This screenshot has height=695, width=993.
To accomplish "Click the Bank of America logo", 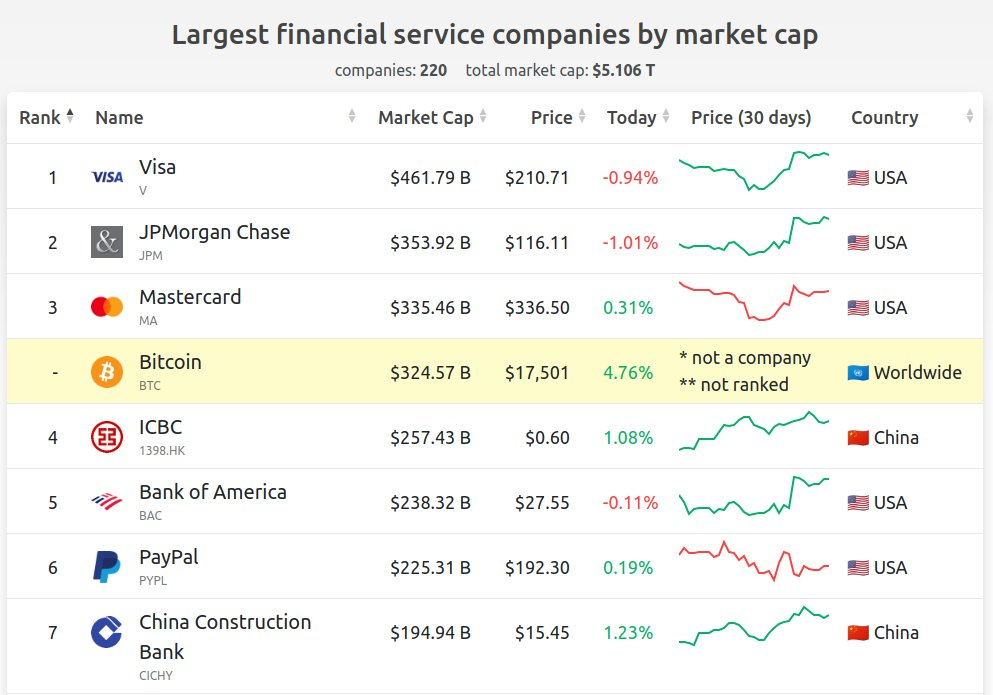I will (x=107, y=502).
